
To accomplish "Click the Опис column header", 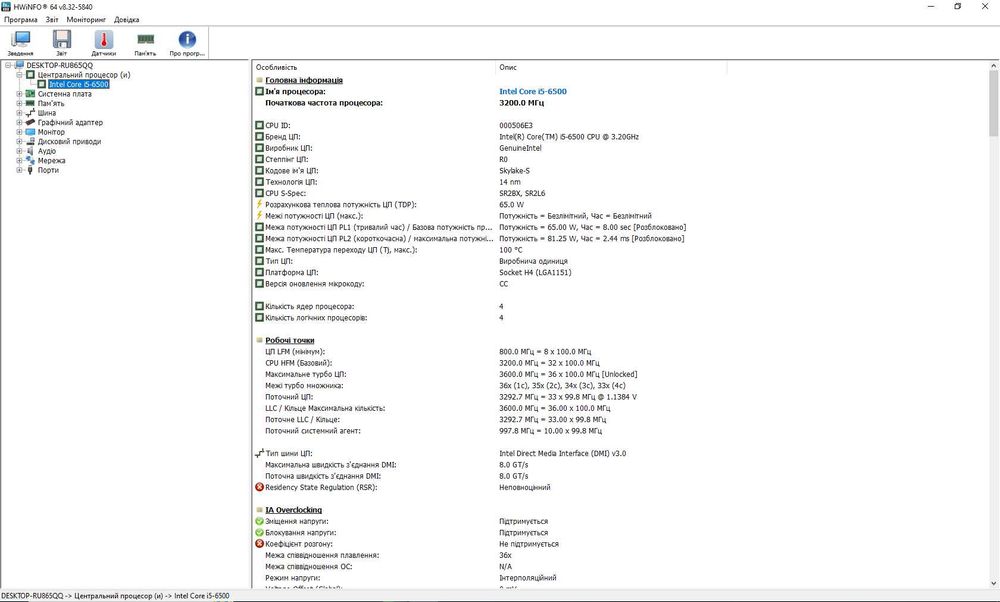I will point(611,67).
